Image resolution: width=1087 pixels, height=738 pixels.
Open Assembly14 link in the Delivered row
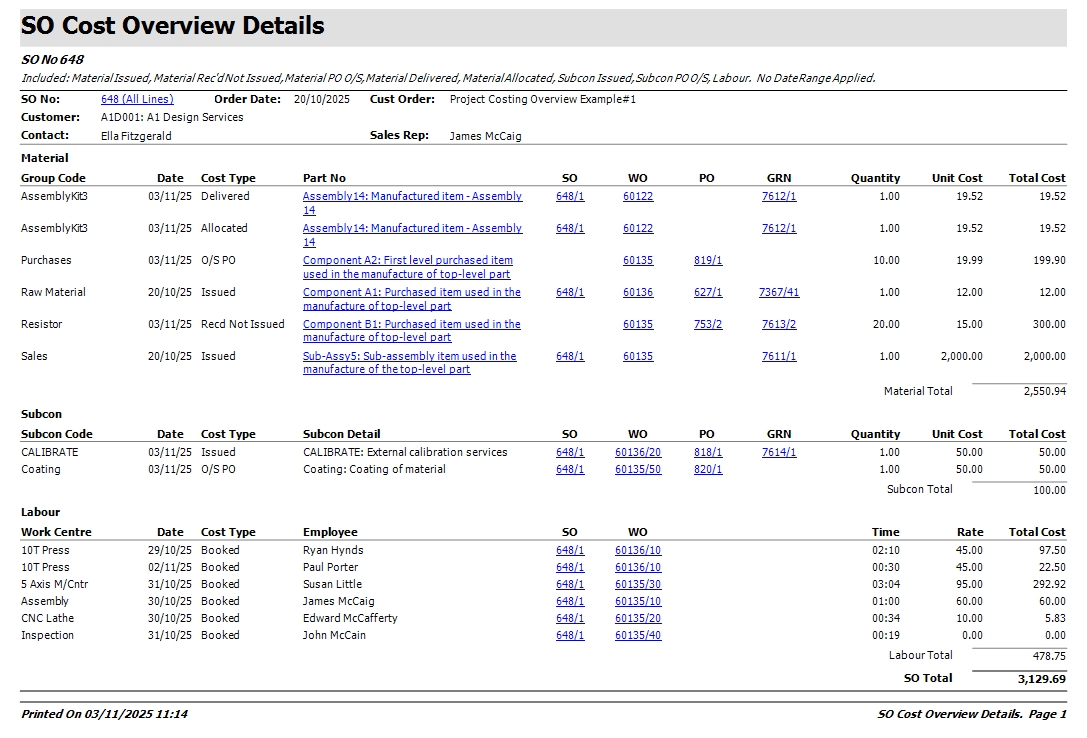pos(412,197)
